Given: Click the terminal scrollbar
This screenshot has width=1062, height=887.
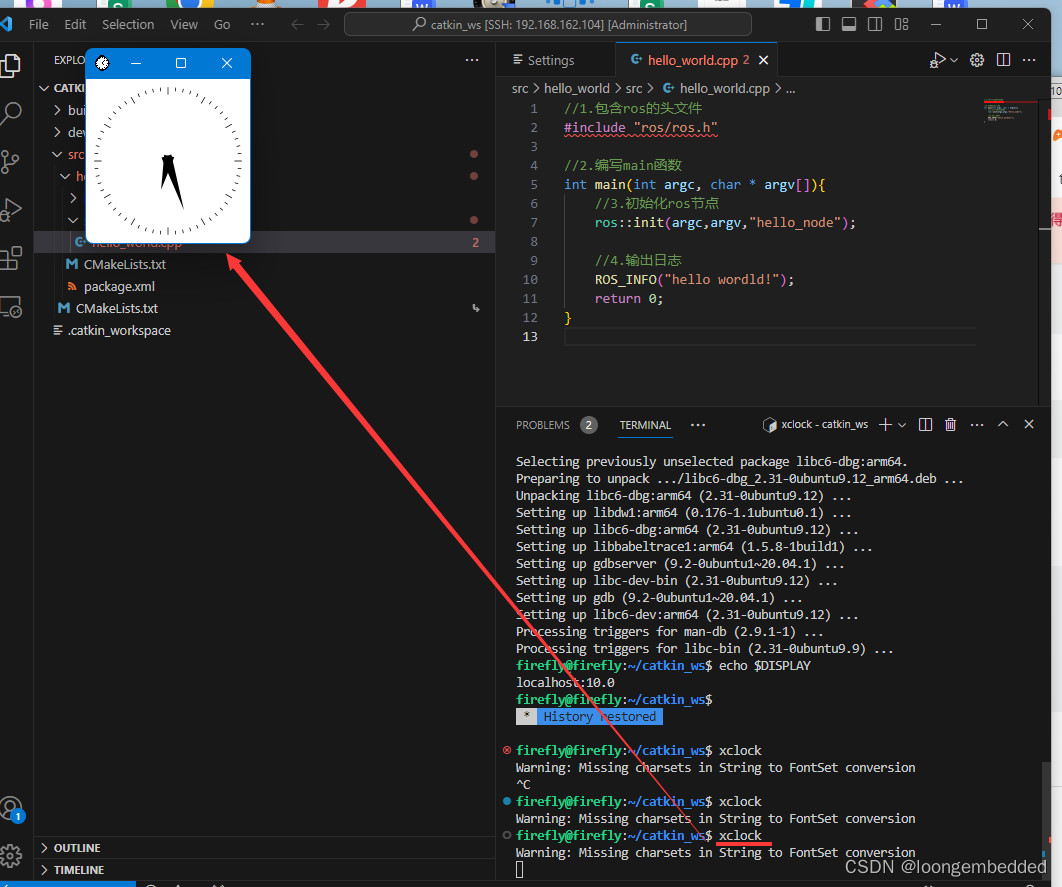Looking at the screenshot, I should [1046, 813].
